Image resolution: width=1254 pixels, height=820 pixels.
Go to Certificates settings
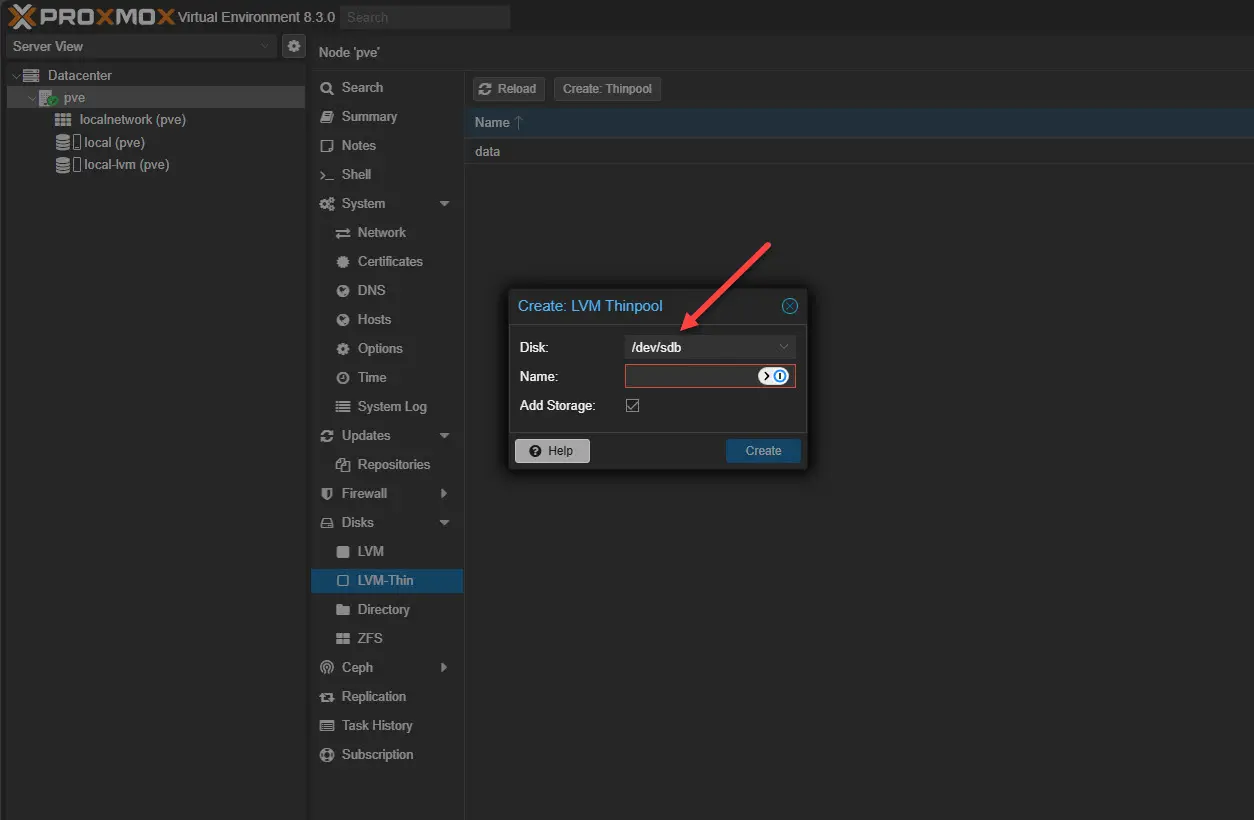(390, 262)
